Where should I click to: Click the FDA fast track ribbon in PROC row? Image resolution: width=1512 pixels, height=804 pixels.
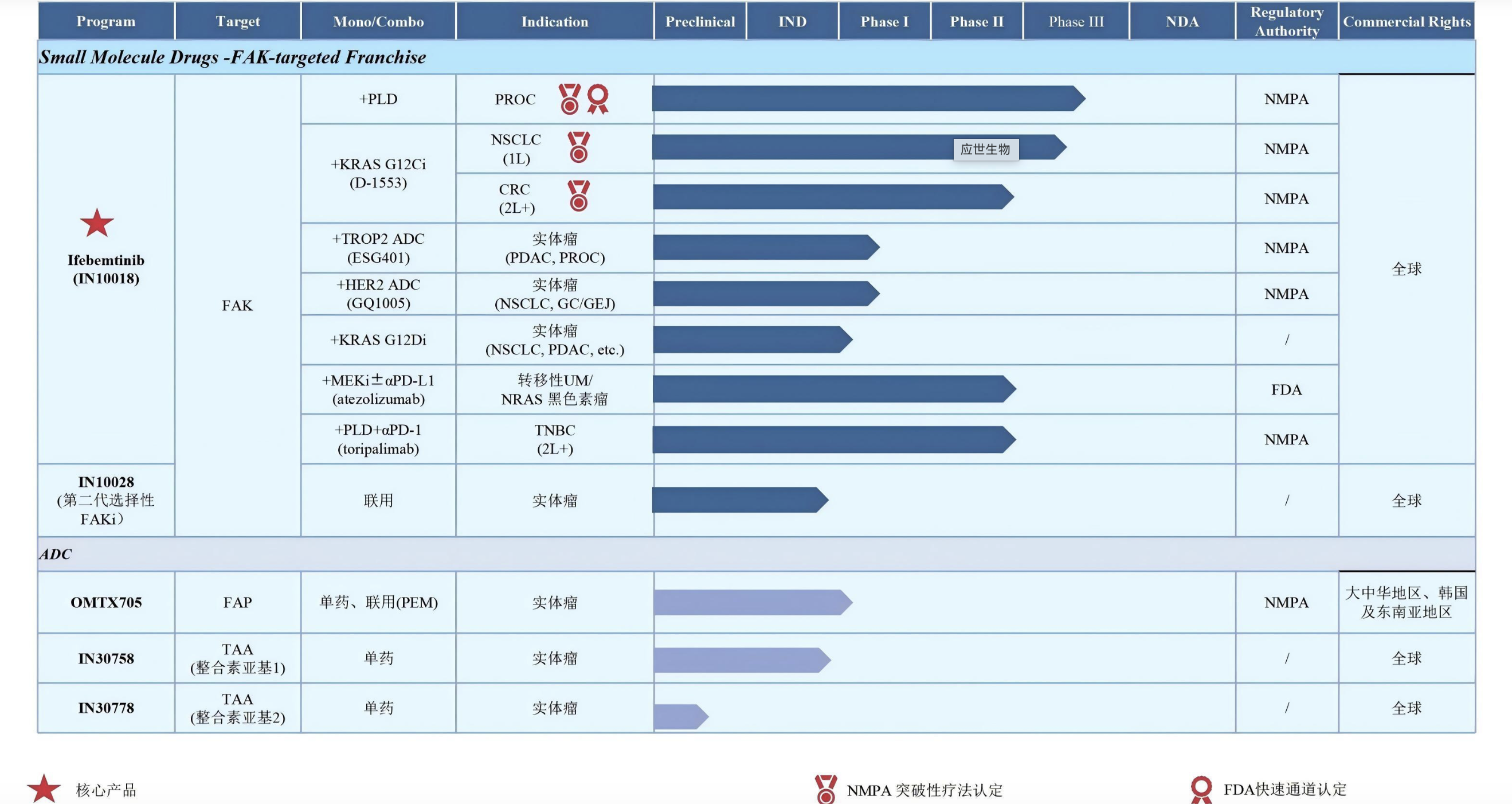point(598,99)
